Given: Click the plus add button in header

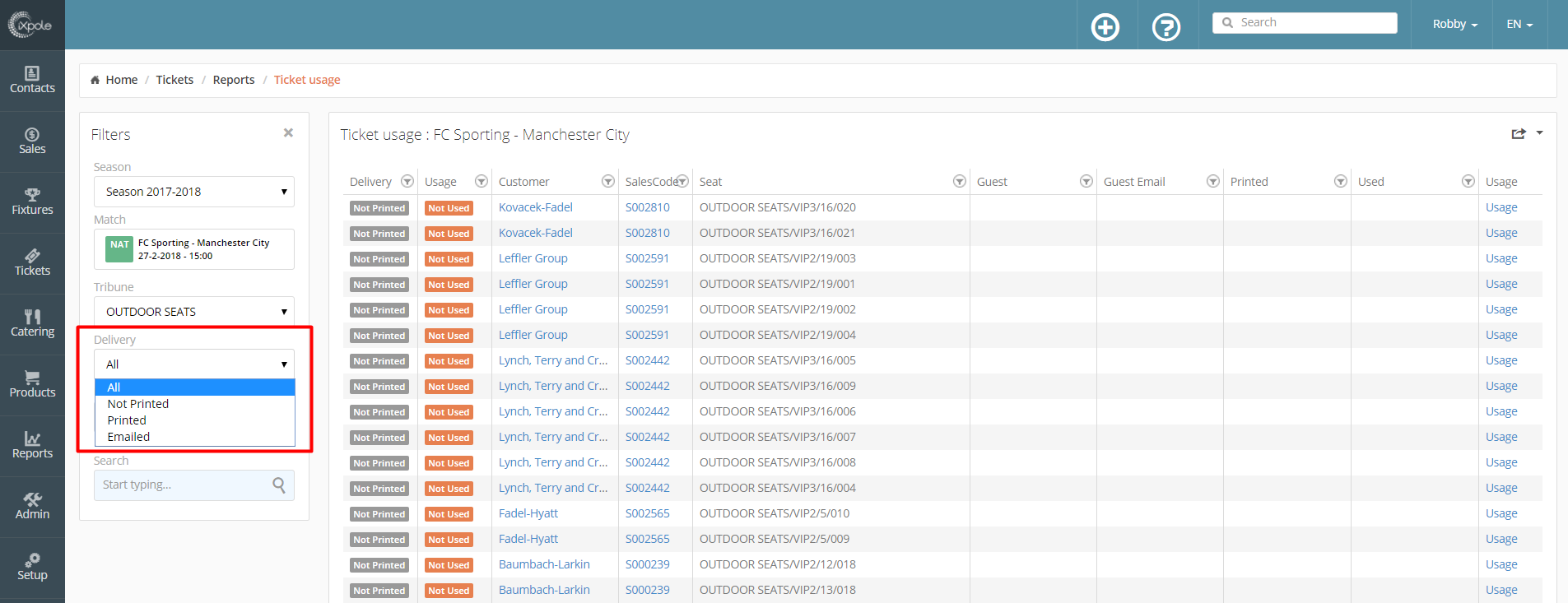Looking at the screenshot, I should (x=1105, y=27).
